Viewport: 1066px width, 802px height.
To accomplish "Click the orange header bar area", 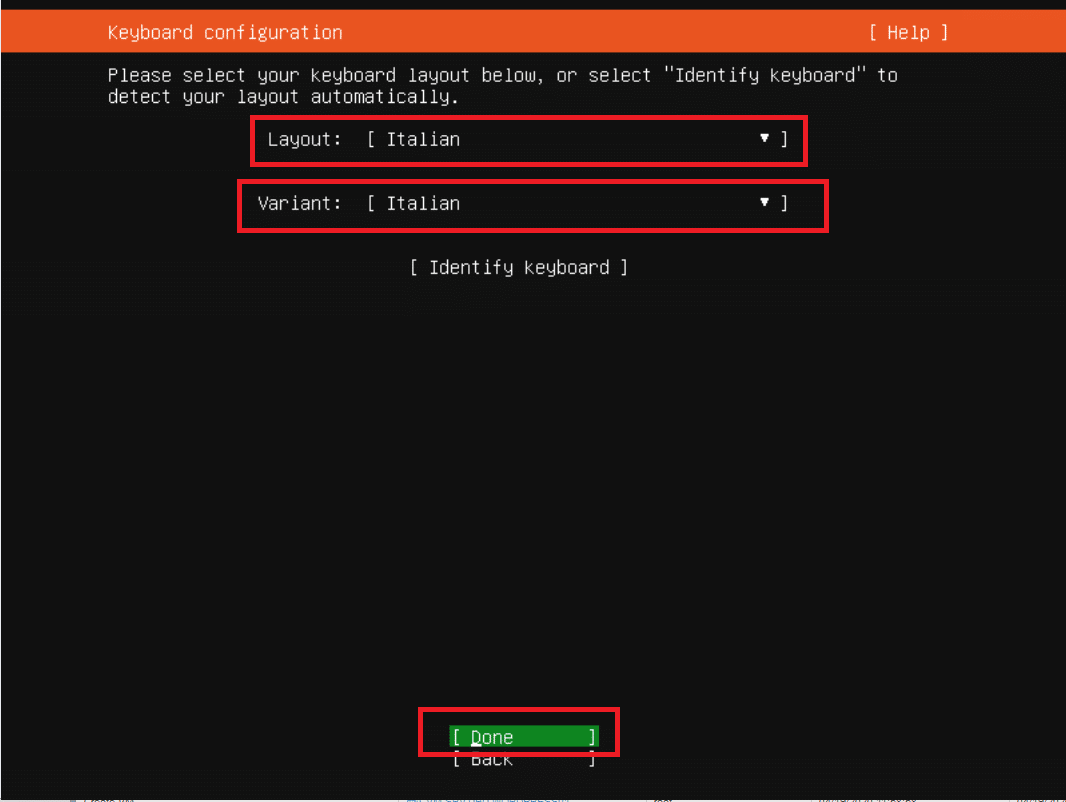I will click(533, 31).
